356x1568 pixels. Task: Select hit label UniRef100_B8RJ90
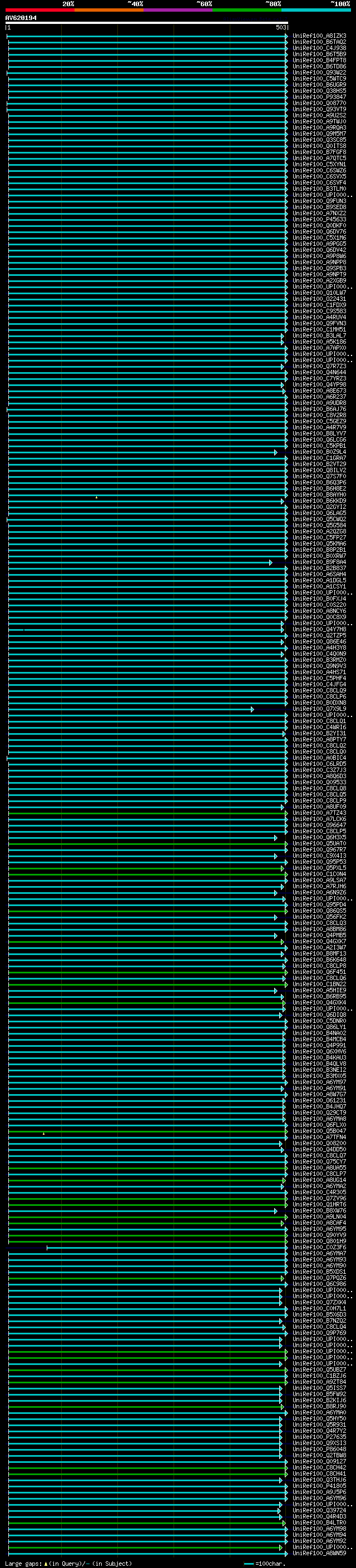point(319,1407)
